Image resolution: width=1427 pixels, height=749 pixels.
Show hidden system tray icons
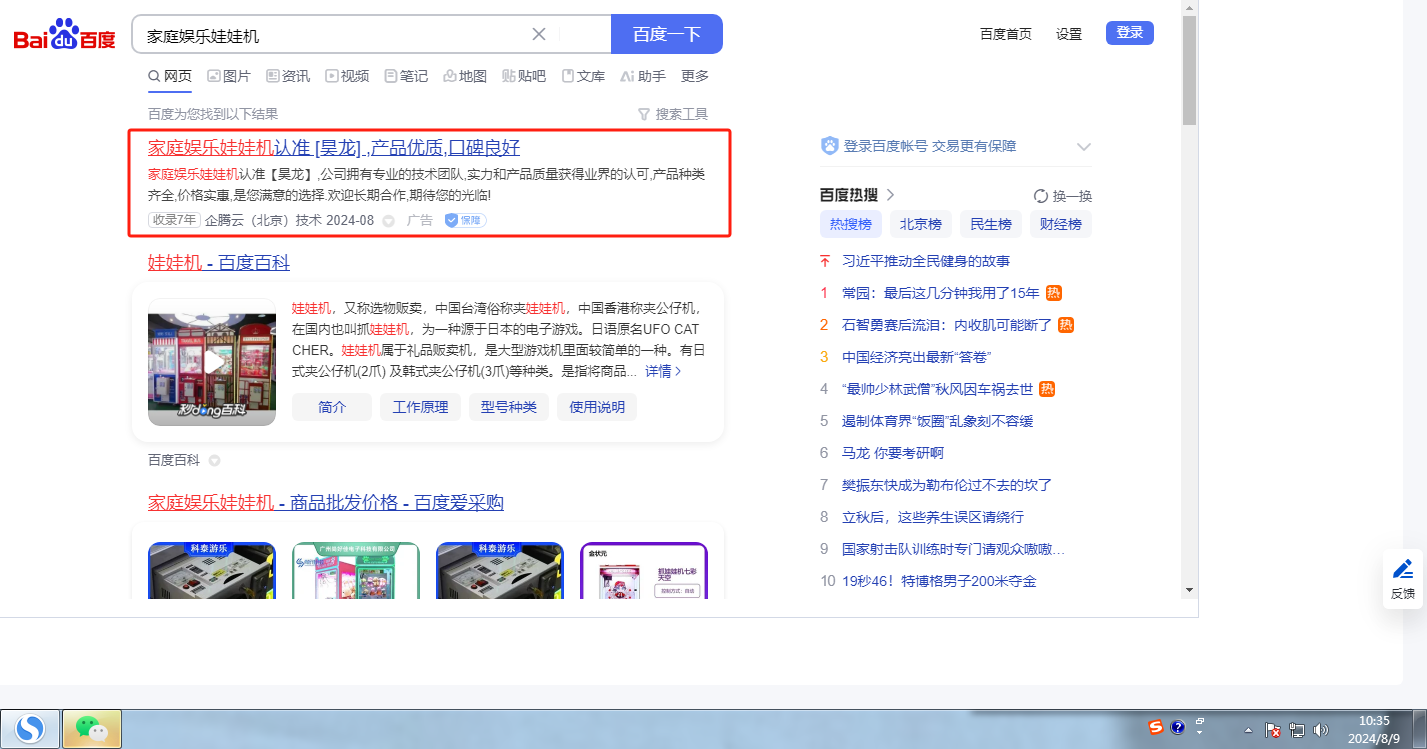click(x=1248, y=730)
